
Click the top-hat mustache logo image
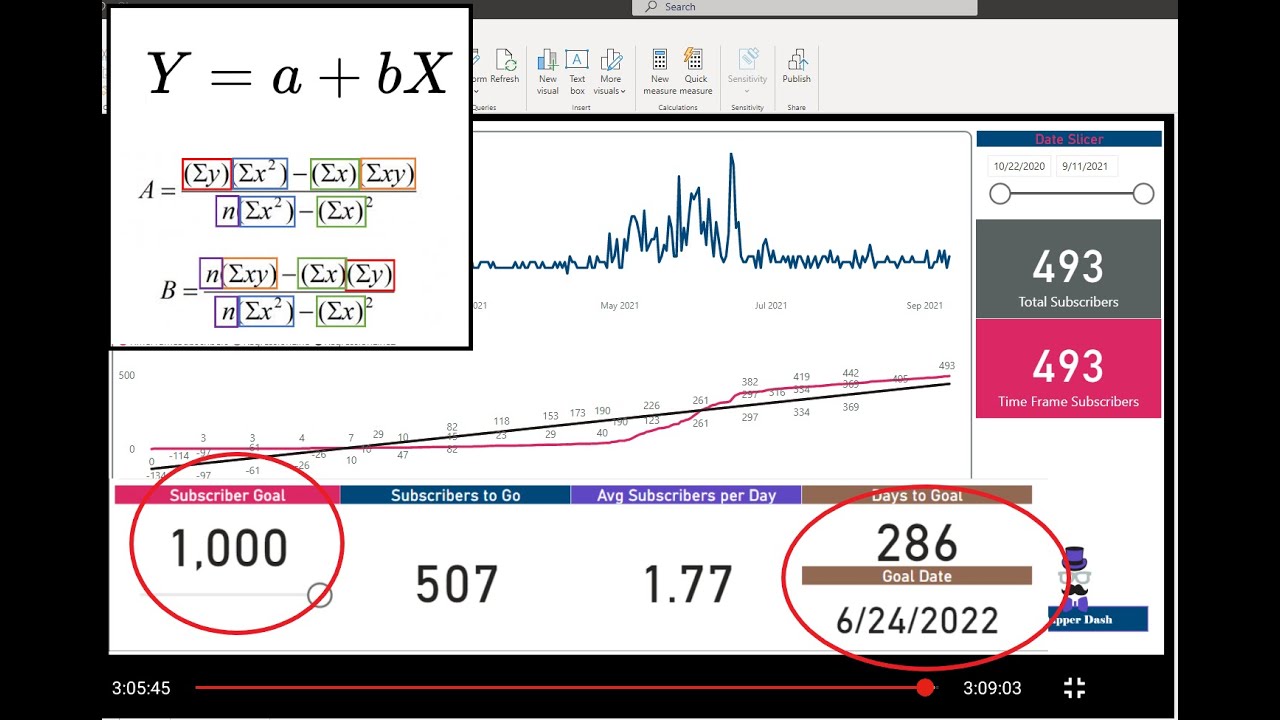tap(1075, 578)
